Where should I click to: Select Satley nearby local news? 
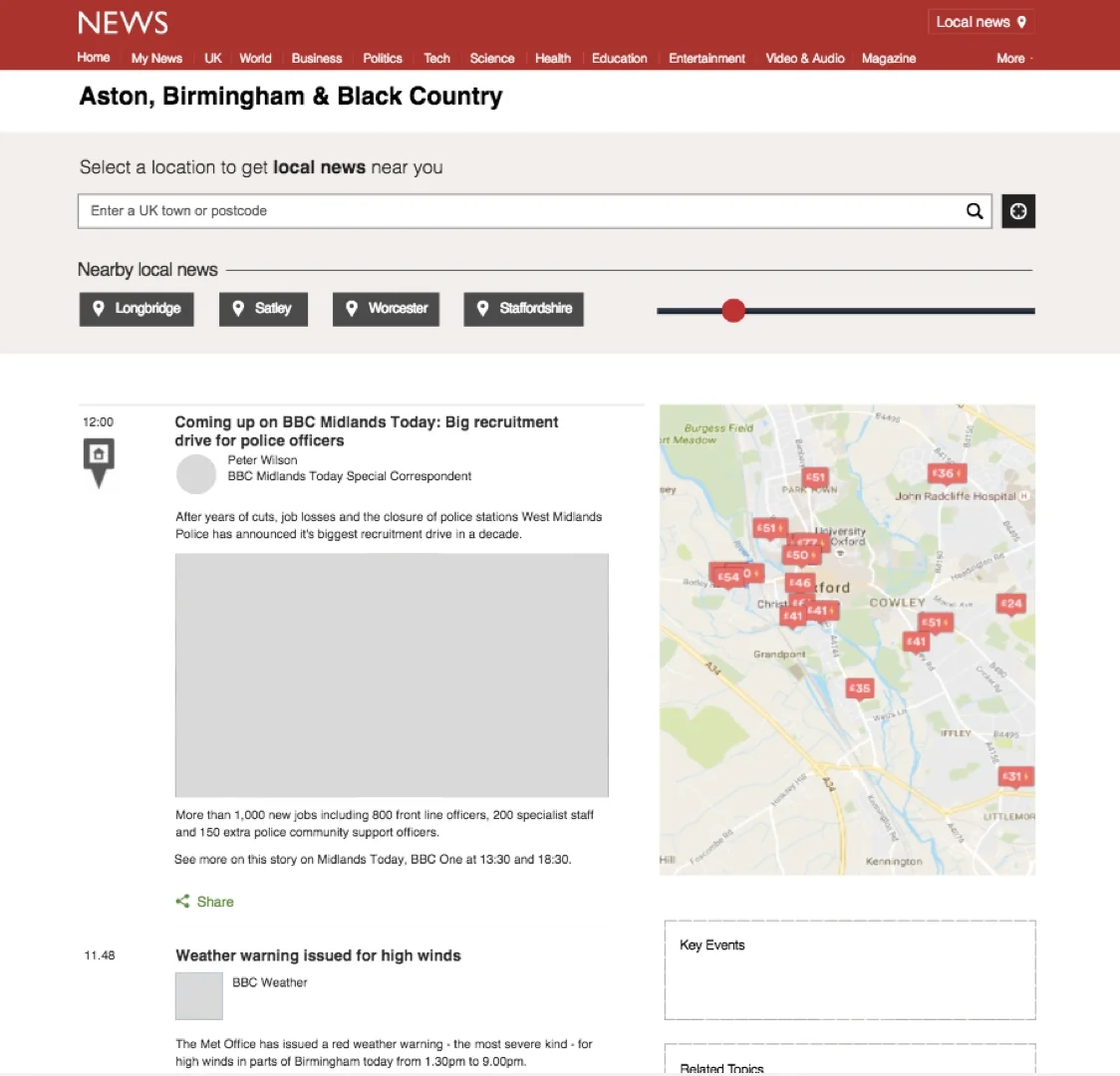(x=263, y=309)
